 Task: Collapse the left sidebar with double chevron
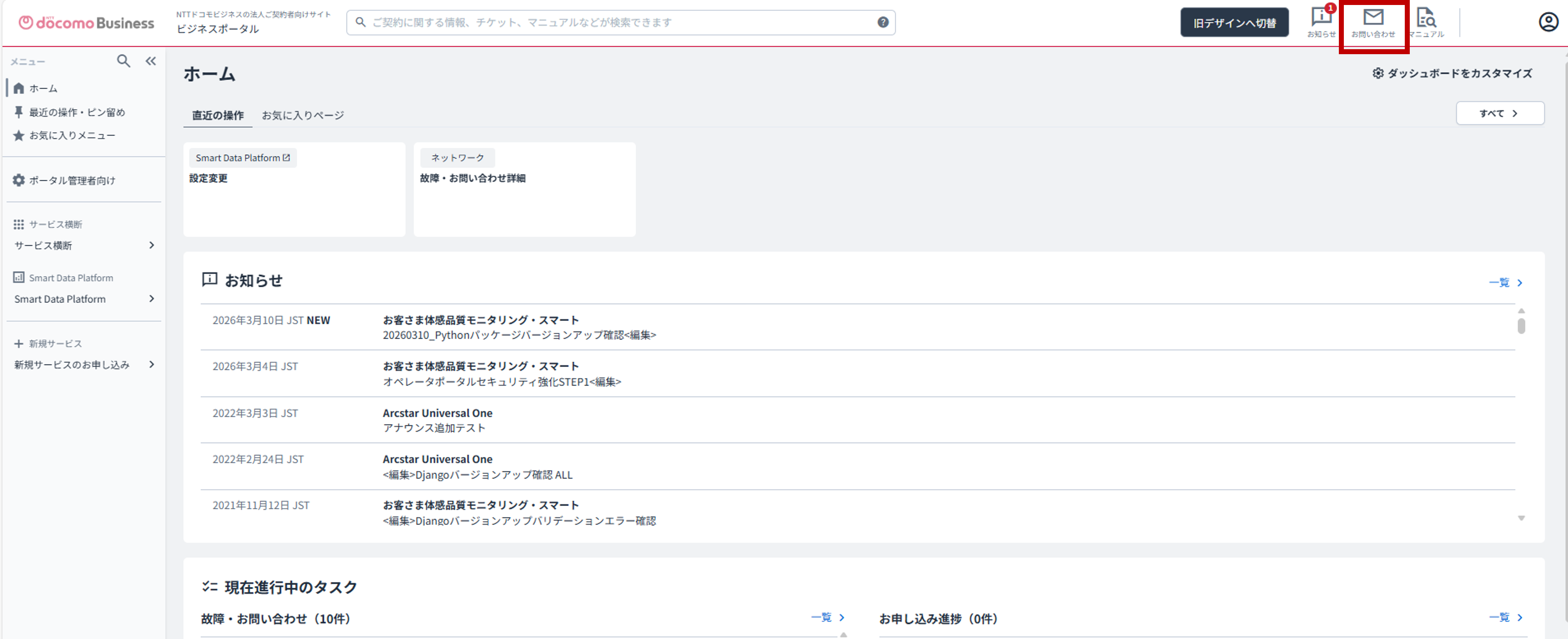pos(150,61)
